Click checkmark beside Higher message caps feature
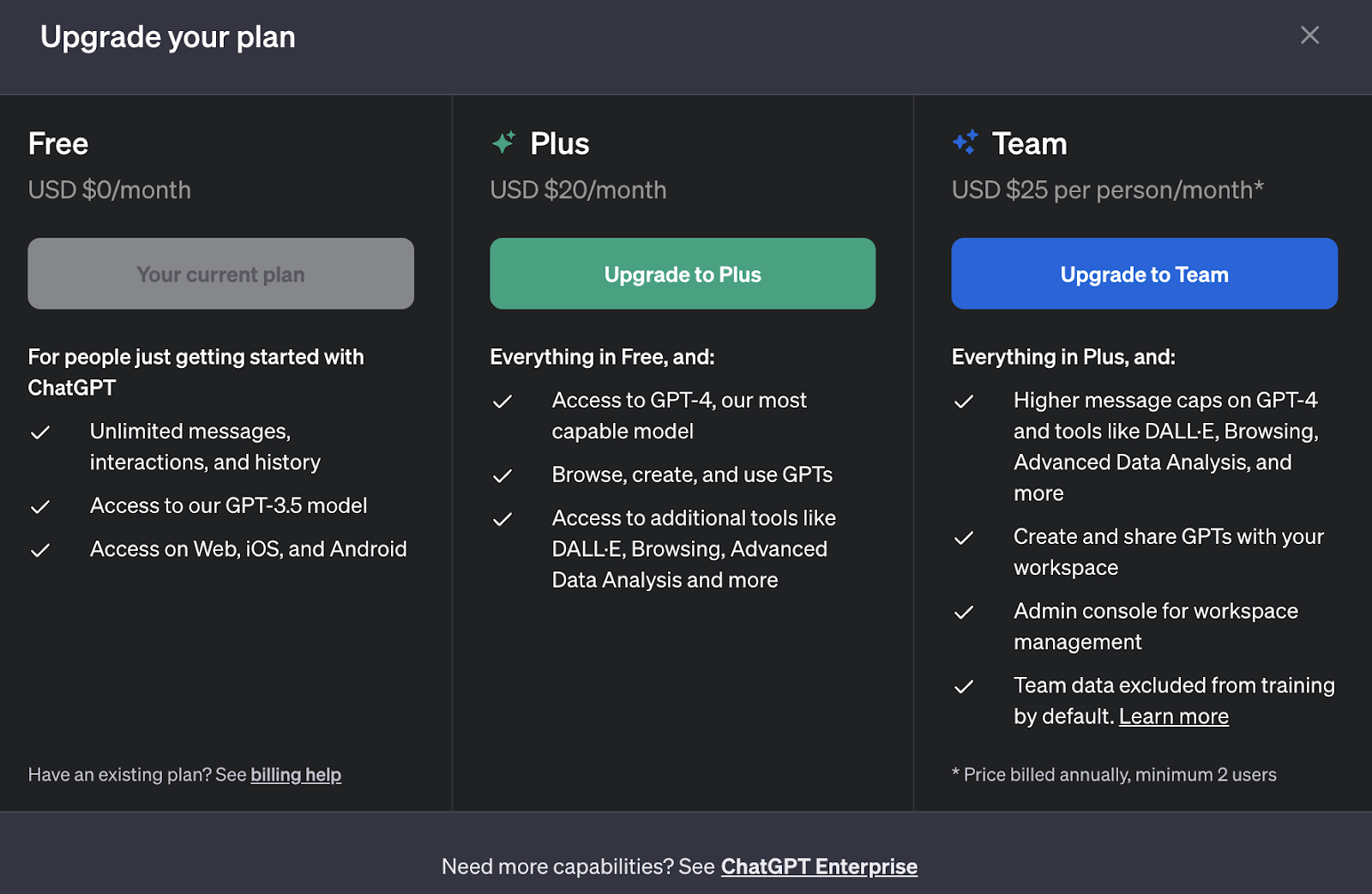1372x894 pixels. click(964, 402)
